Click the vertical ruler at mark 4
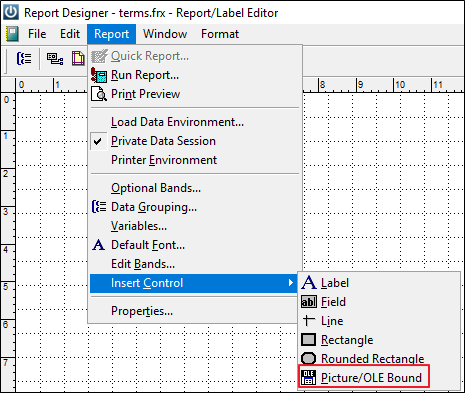The width and height of the screenshot is (465, 393). [6, 250]
